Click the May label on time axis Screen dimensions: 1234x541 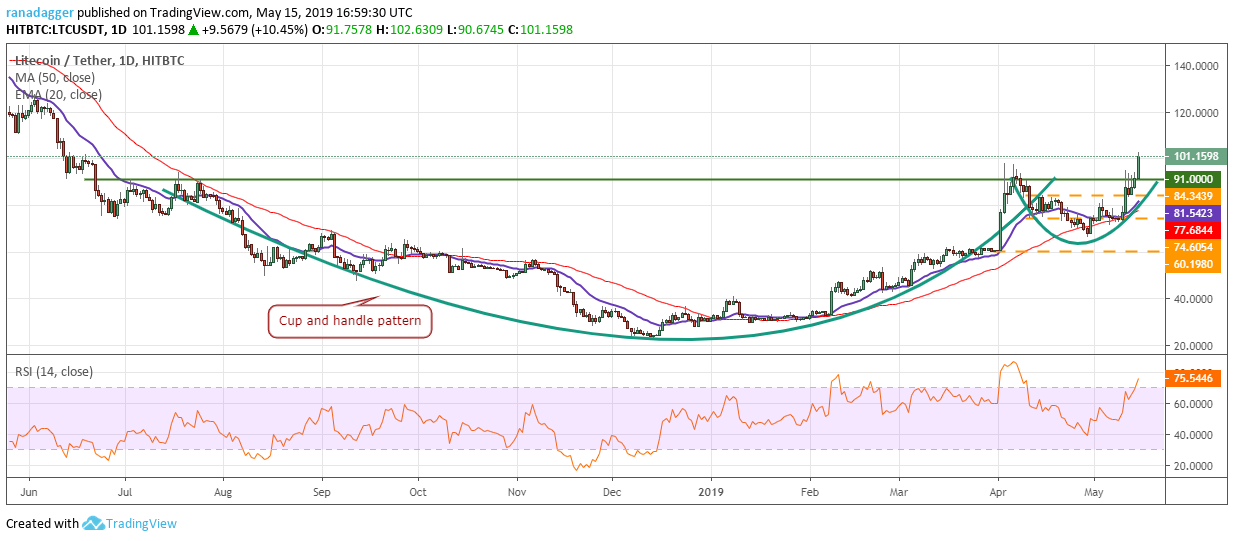pos(1095,493)
